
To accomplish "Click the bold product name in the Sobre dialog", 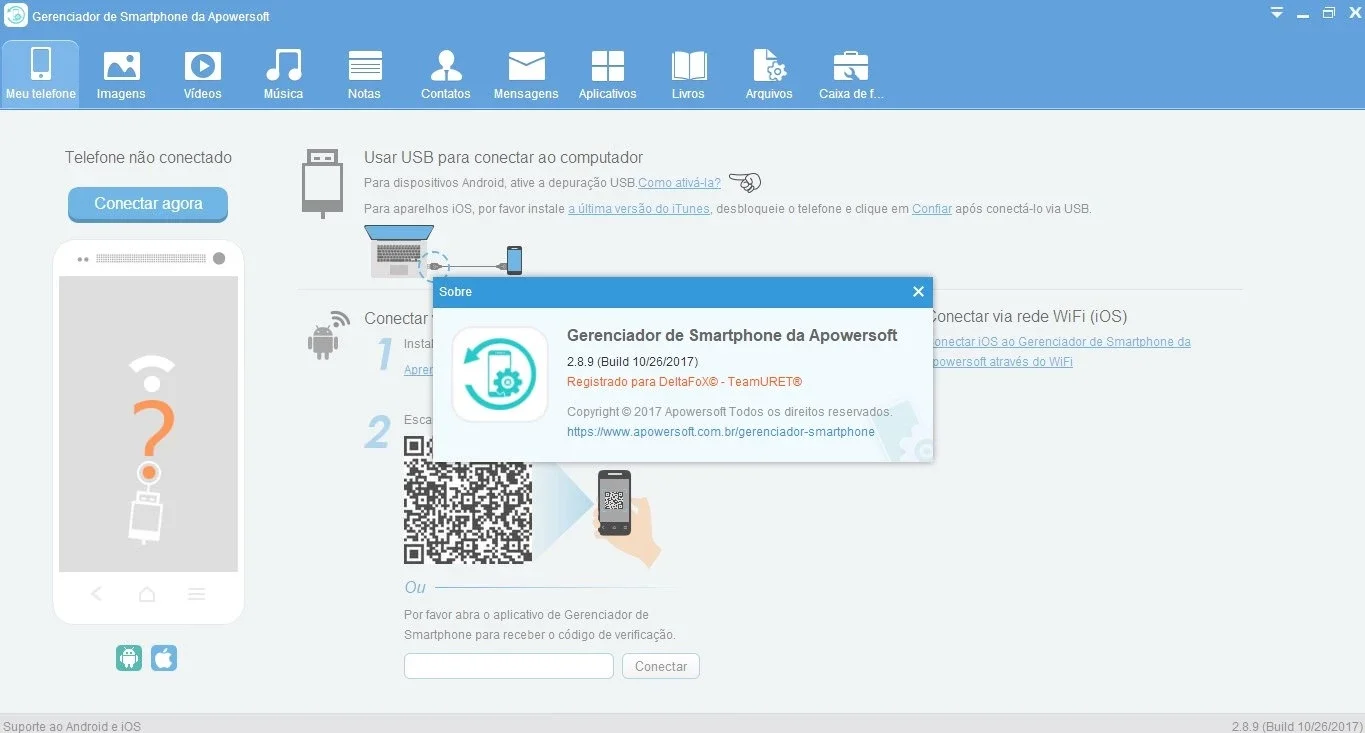I will (x=732, y=336).
